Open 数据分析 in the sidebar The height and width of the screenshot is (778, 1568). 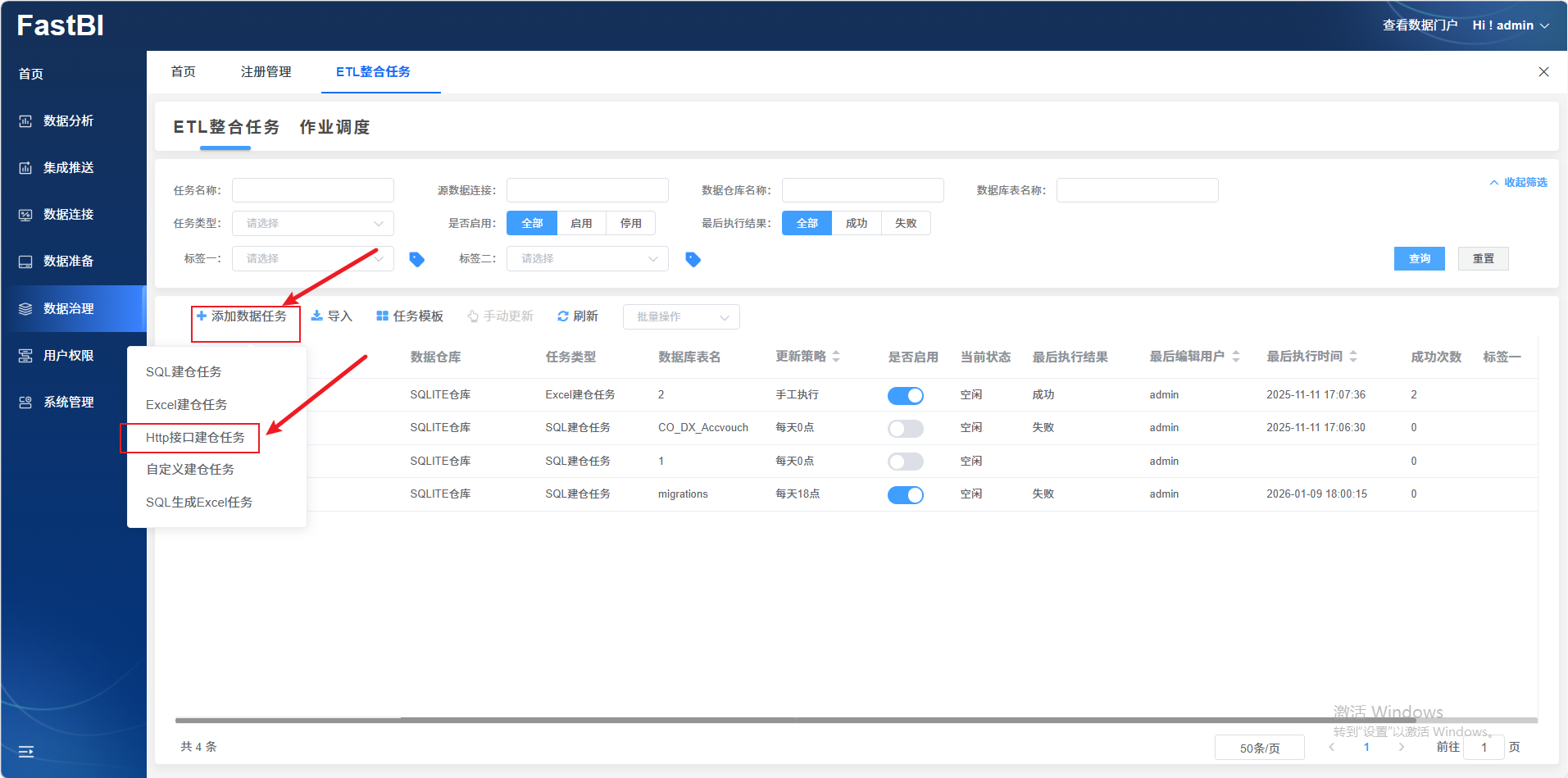coord(68,121)
